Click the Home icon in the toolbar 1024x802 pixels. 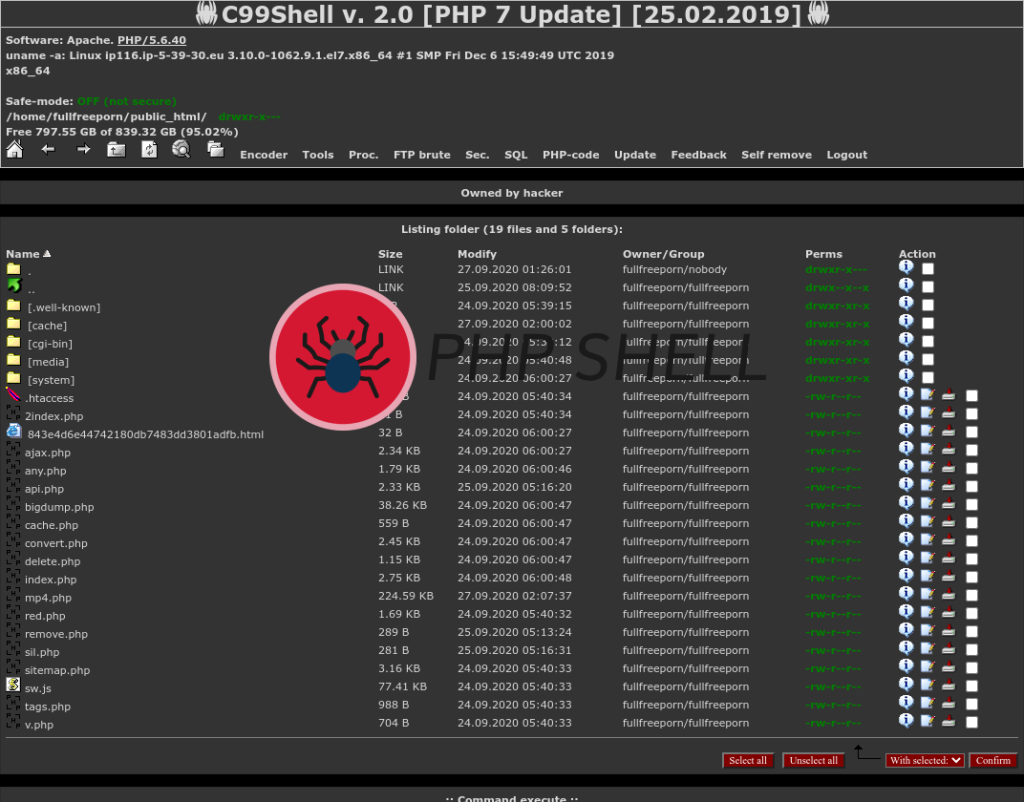coord(14,150)
